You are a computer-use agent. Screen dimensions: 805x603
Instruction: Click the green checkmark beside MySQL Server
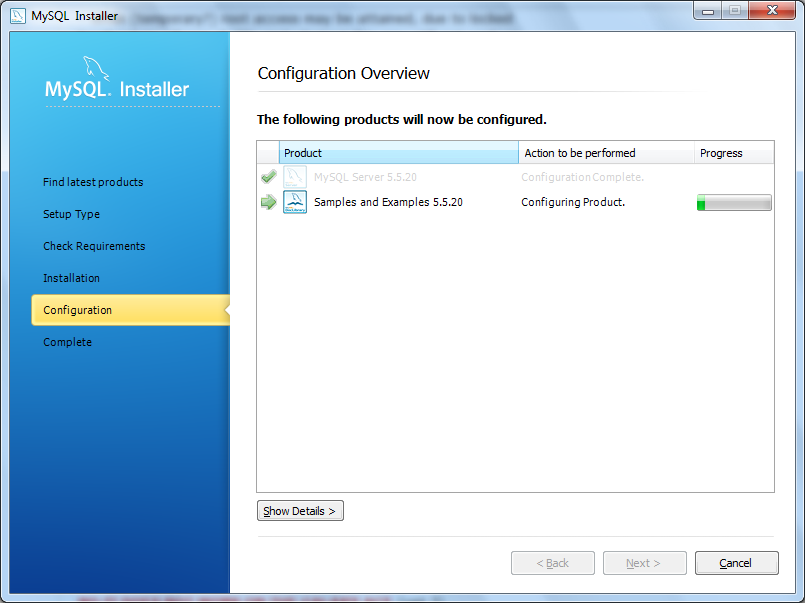[269, 177]
